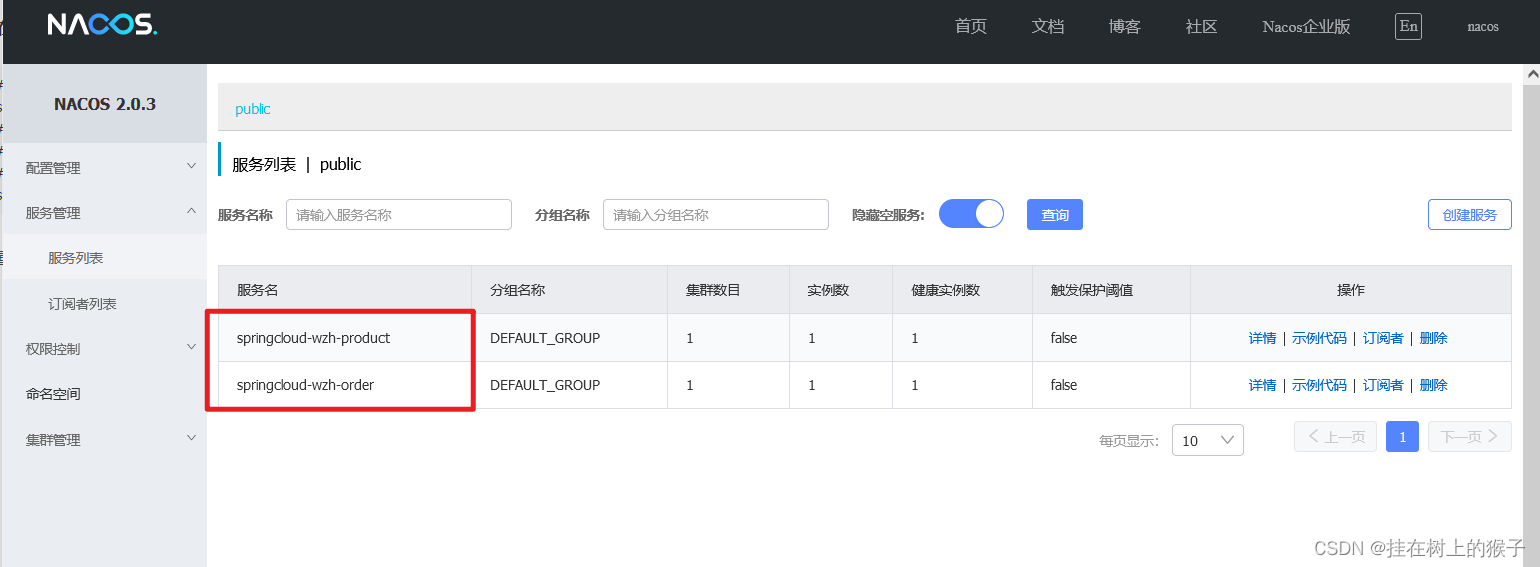This screenshot has width=1540, height=567.
Task: Click the 创建服务 button
Action: [1469, 215]
